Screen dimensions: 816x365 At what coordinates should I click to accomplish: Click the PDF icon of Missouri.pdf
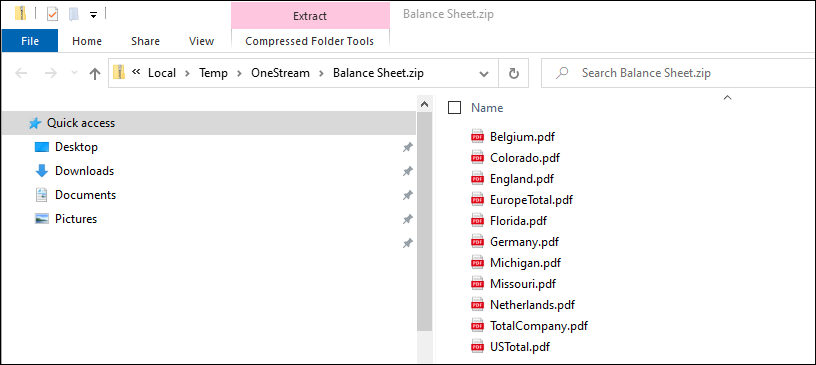coord(477,284)
